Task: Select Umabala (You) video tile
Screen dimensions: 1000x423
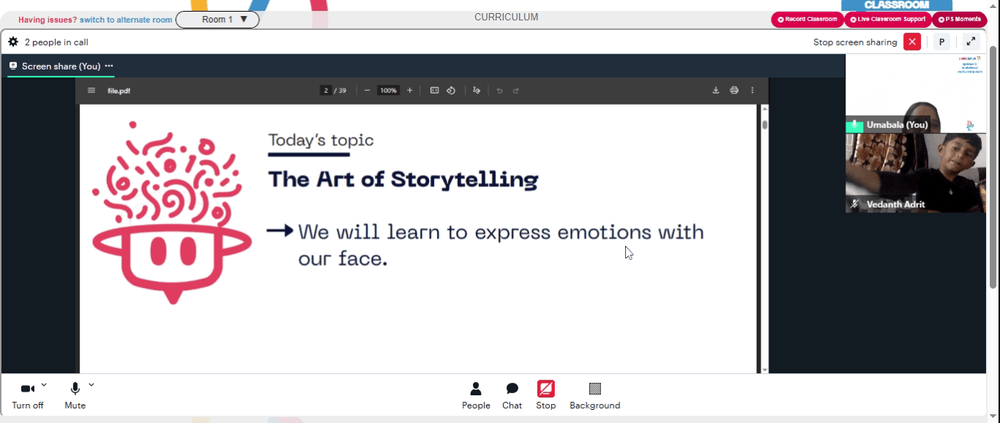Action: click(915, 93)
